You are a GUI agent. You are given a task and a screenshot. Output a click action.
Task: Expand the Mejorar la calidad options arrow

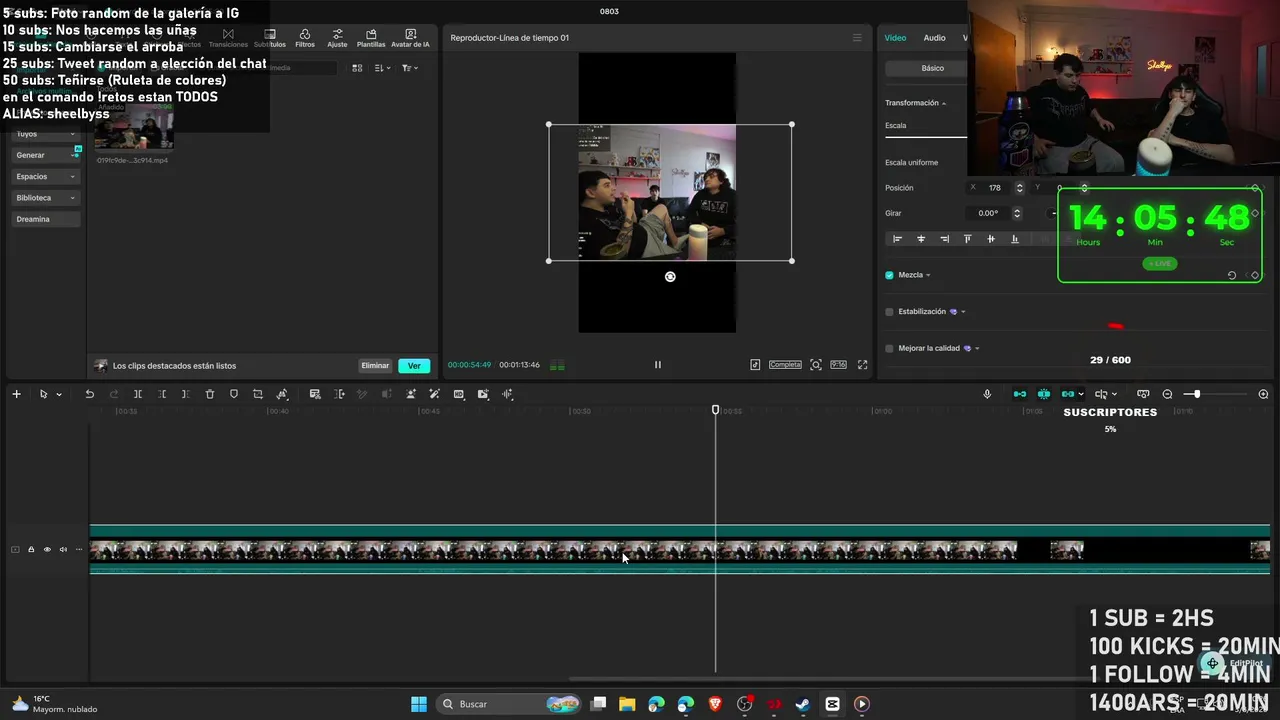[x=977, y=348]
